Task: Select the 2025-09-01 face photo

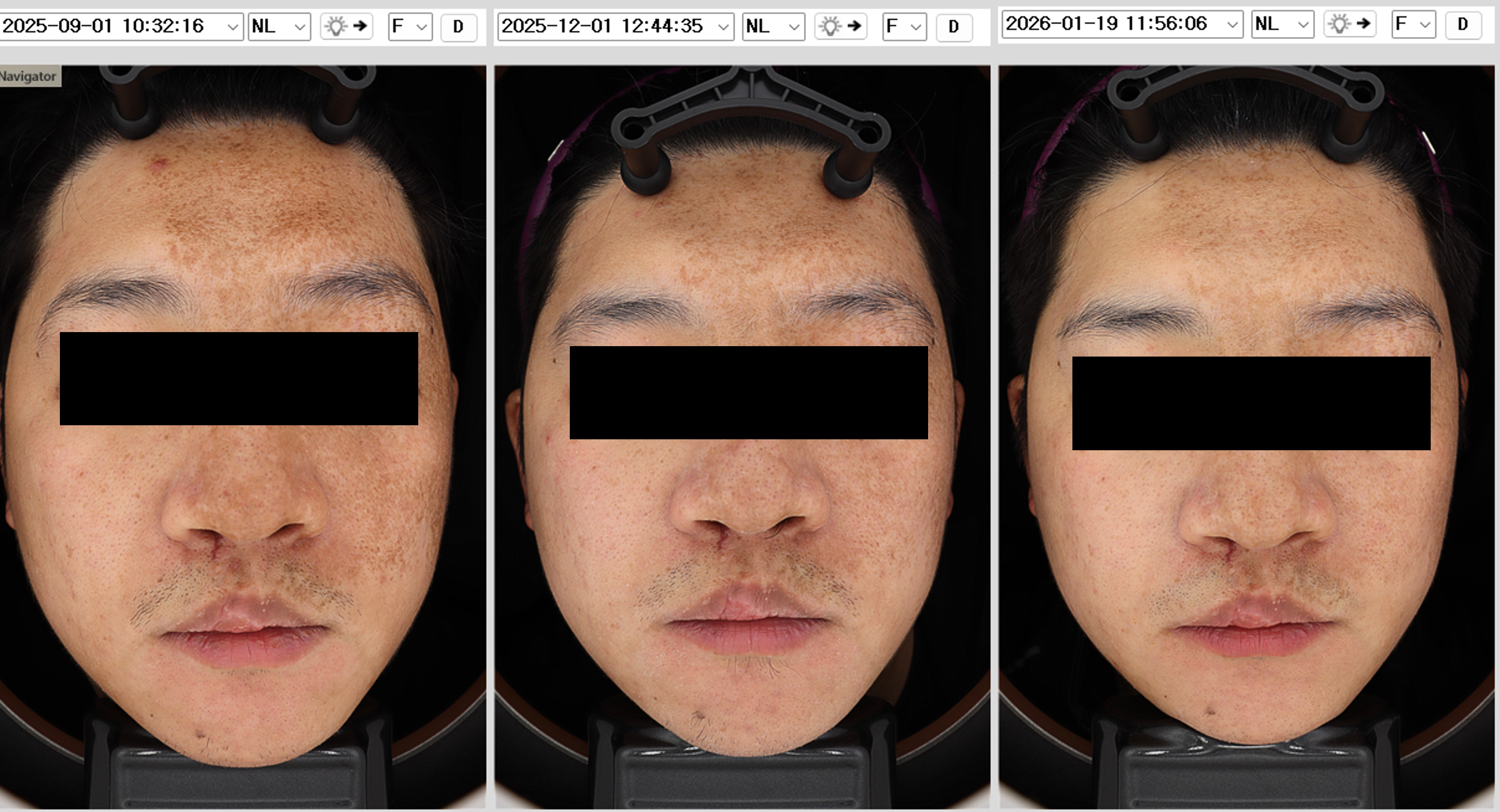Action: (x=243, y=437)
